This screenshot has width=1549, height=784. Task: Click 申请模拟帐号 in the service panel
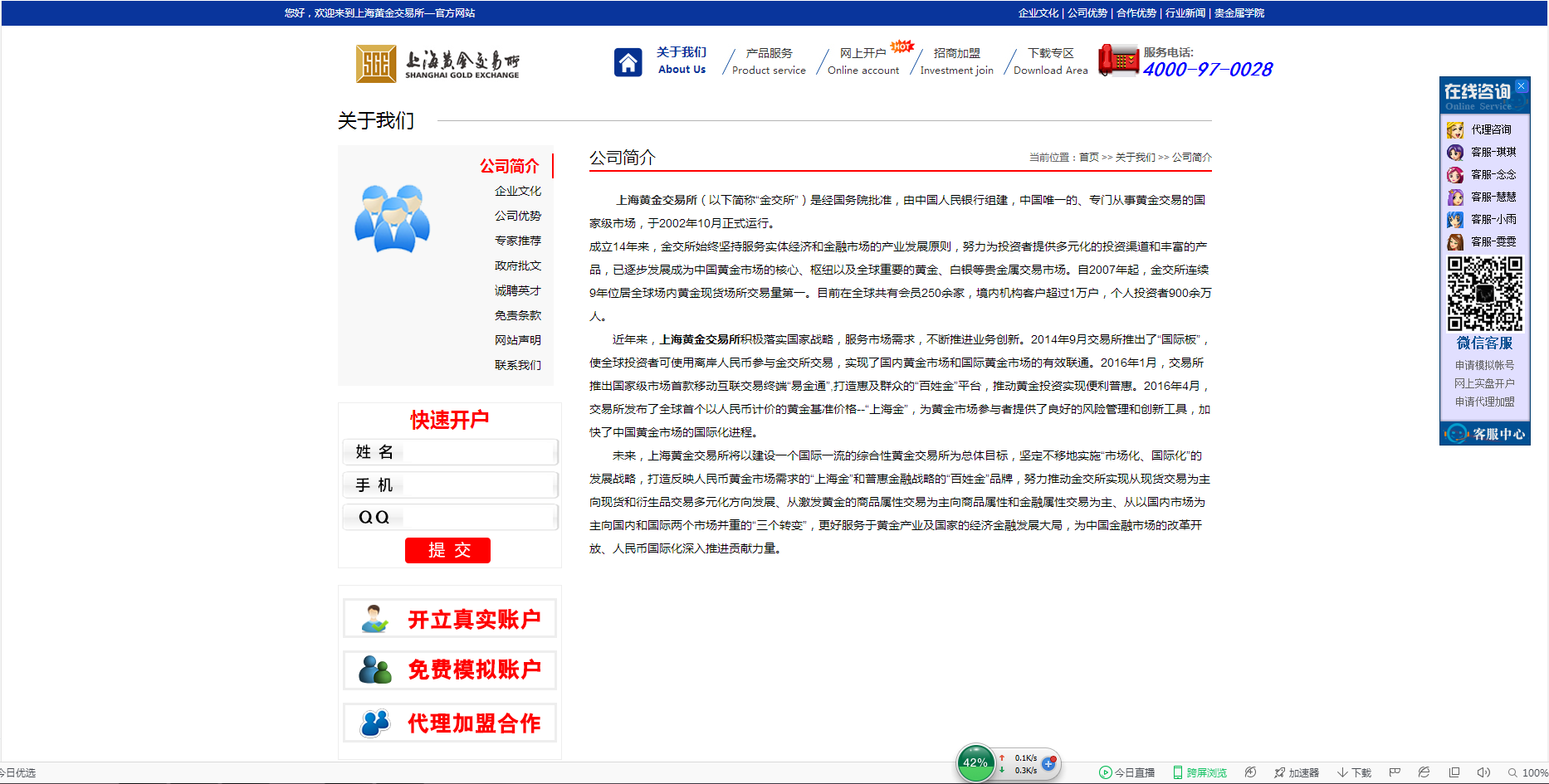pyautogui.click(x=1484, y=365)
